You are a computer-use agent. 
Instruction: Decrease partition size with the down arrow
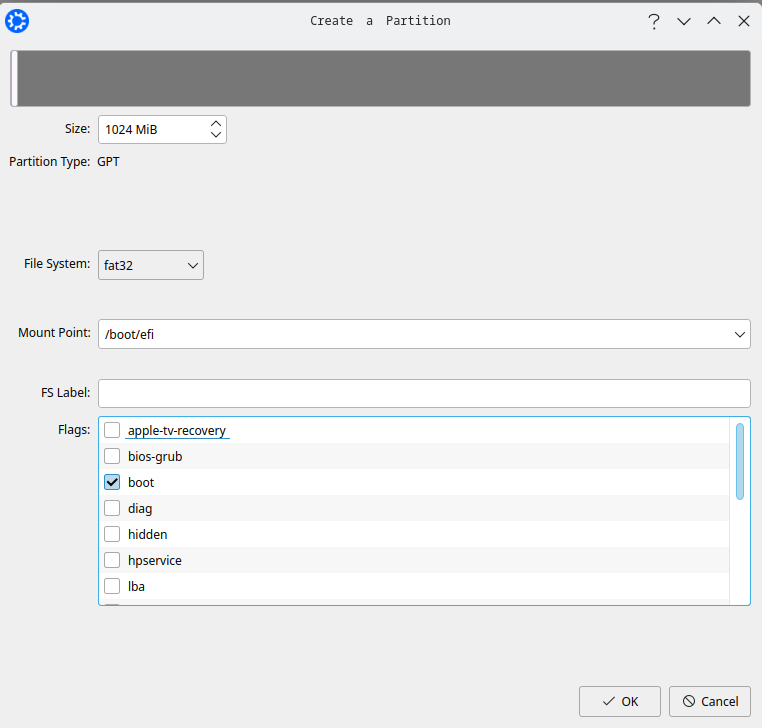pos(216,135)
